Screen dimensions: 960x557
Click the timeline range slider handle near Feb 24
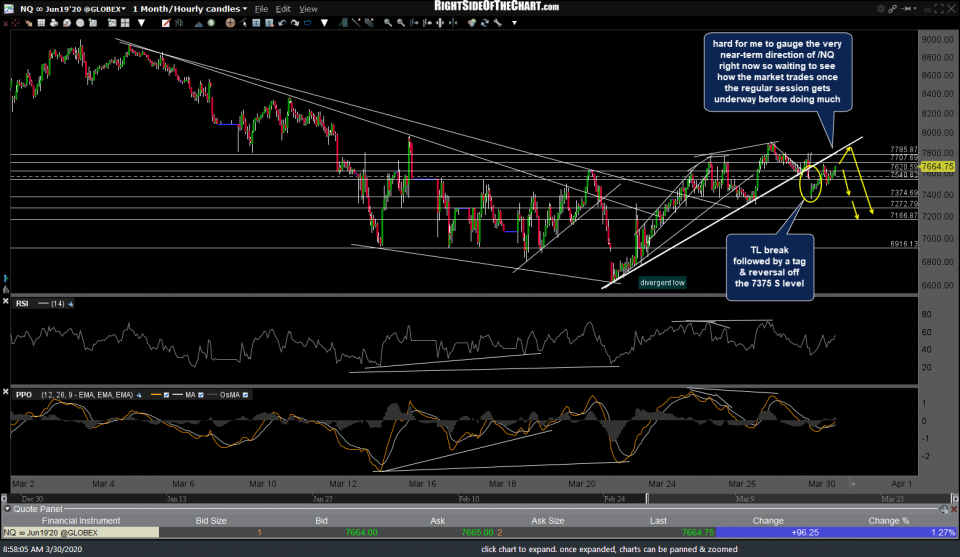pyautogui.click(x=648, y=499)
